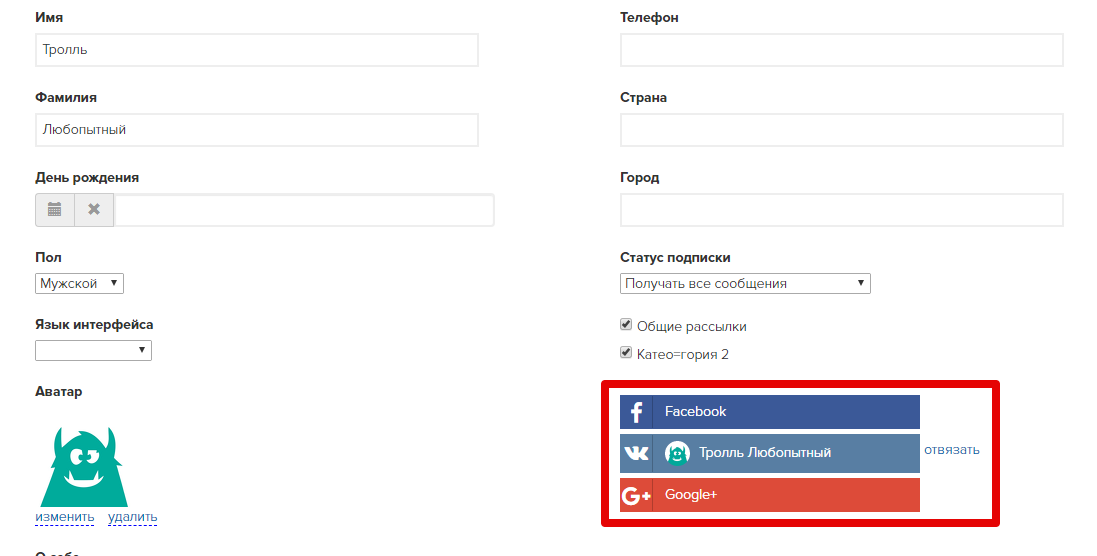The width and height of the screenshot is (1097, 556).
Task: Toggle the Общие рассылки checkbox
Action: (x=626, y=325)
